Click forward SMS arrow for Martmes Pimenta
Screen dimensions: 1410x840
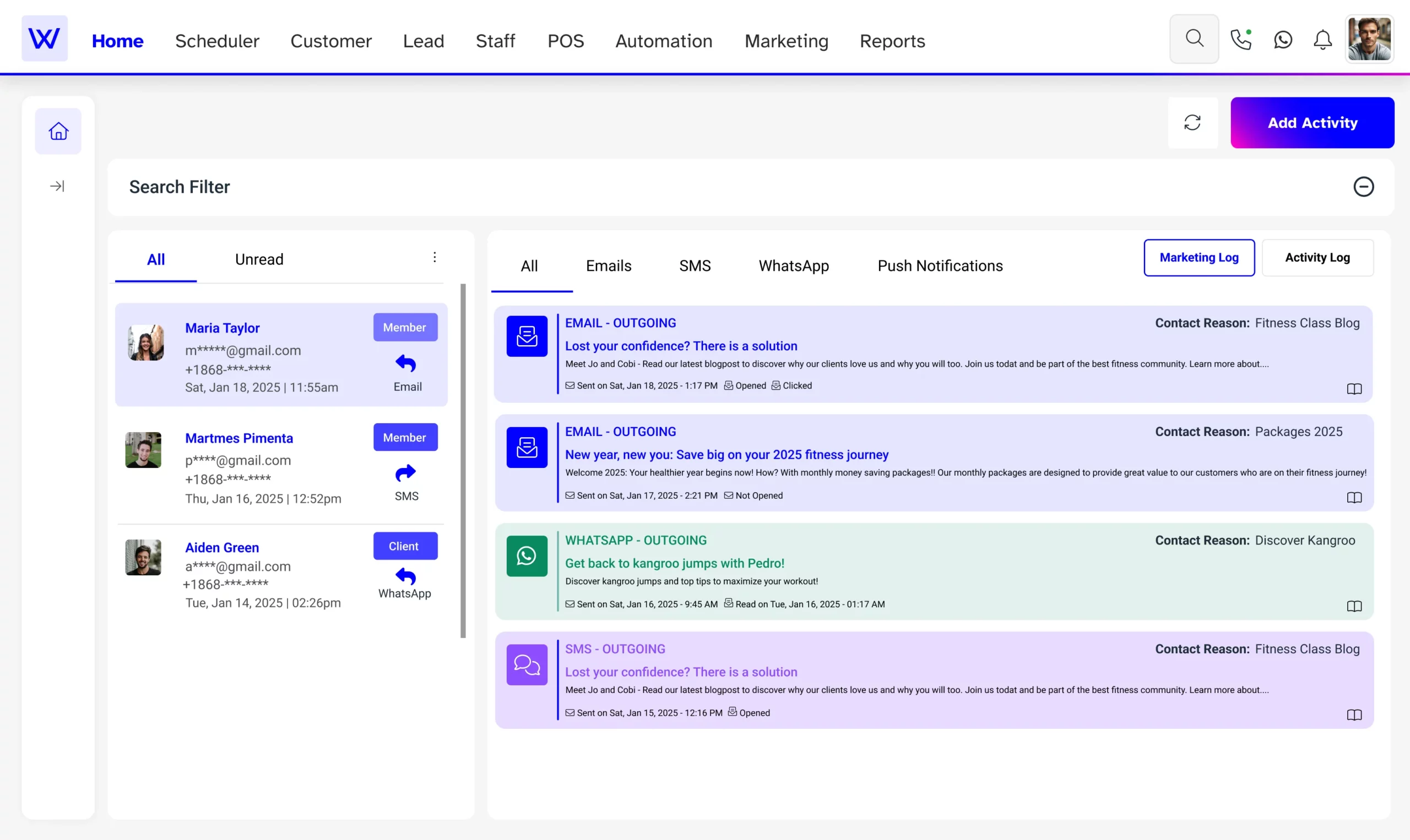405,473
